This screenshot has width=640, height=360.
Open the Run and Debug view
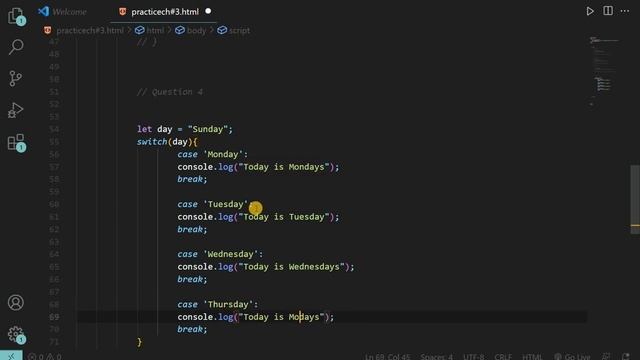pyautogui.click(x=16, y=110)
